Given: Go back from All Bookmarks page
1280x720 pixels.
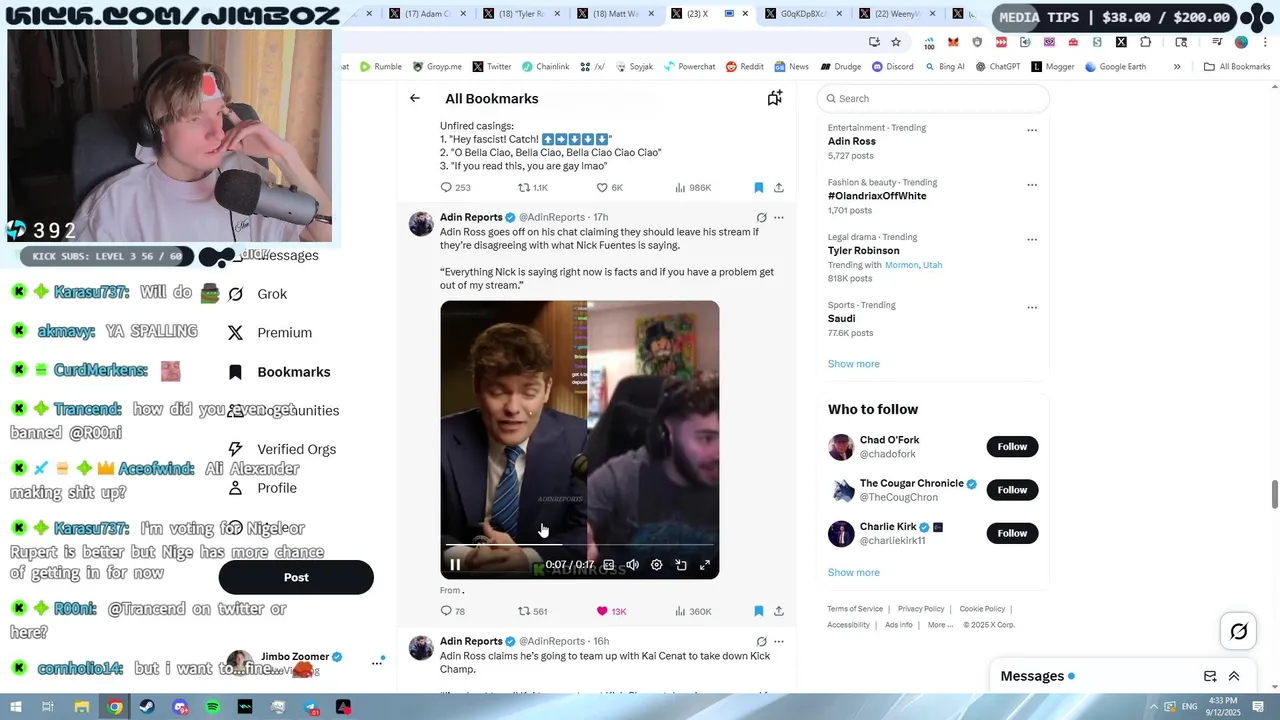Looking at the screenshot, I should click(x=415, y=98).
